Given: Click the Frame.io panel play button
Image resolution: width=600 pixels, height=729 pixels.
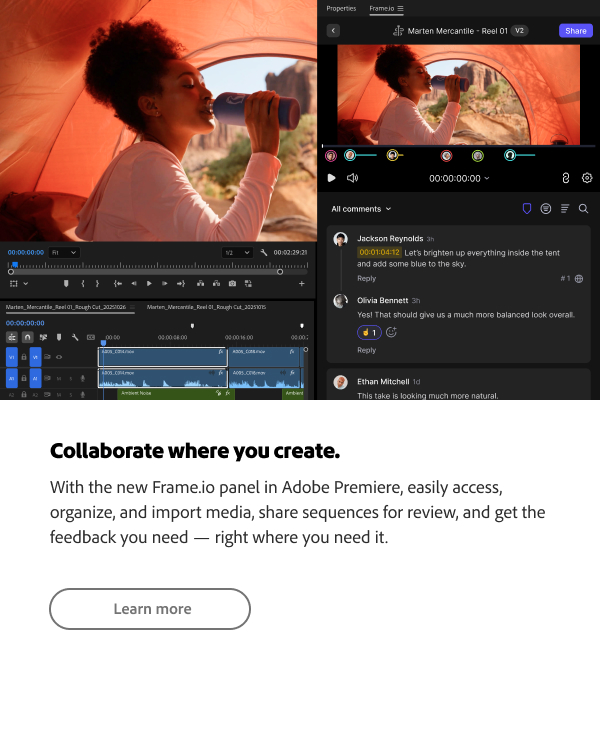Looking at the screenshot, I should point(331,178).
